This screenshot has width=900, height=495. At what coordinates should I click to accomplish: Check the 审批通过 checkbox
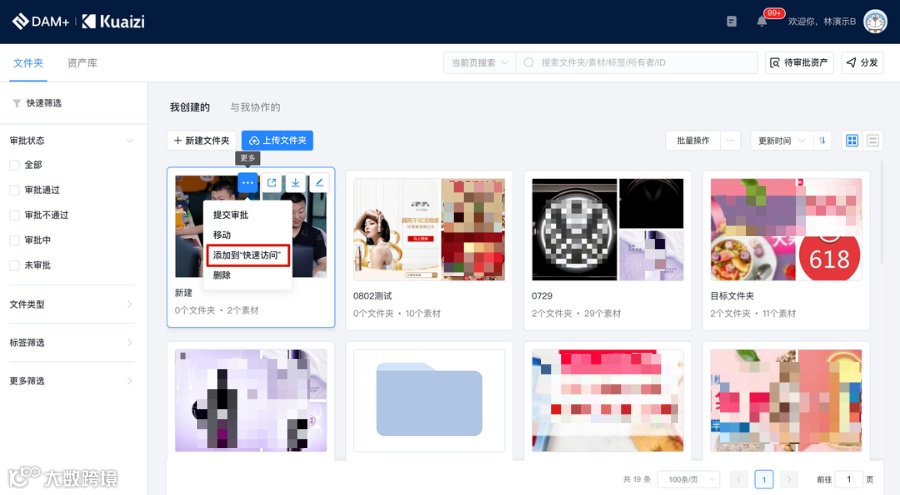click(14, 190)
